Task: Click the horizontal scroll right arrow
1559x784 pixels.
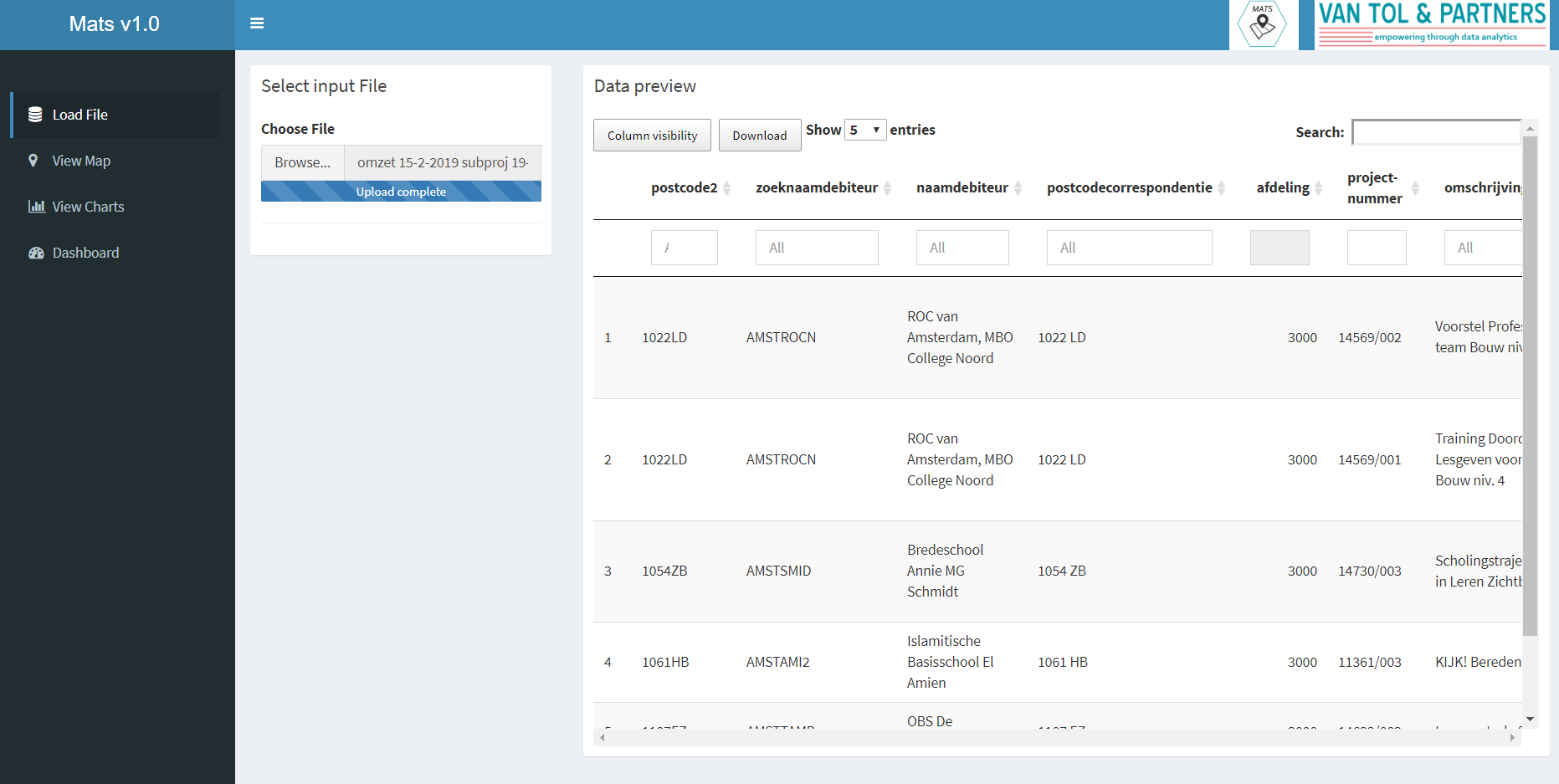Action: click(x=1513, y=738)
